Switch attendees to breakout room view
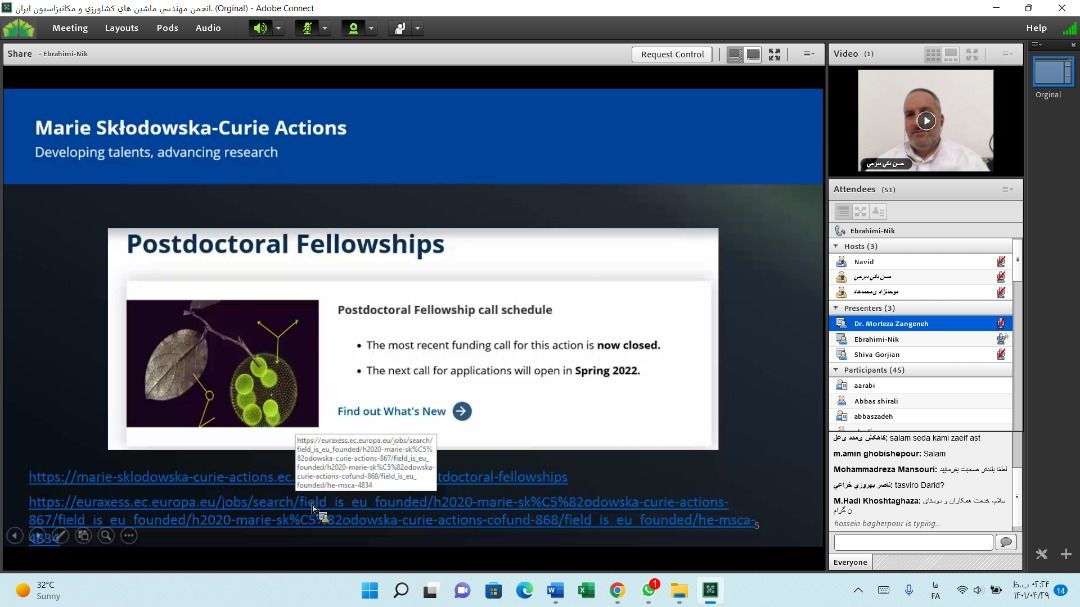The image size is (1080, 607). 860,211
